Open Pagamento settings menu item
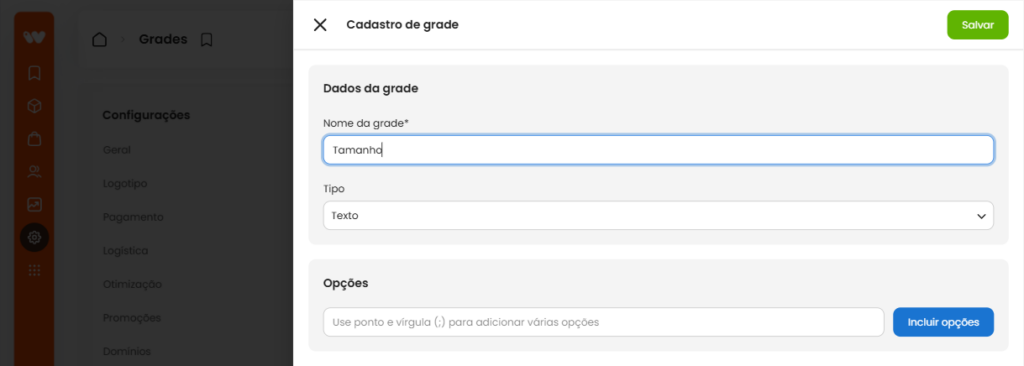 coord(133,217)
